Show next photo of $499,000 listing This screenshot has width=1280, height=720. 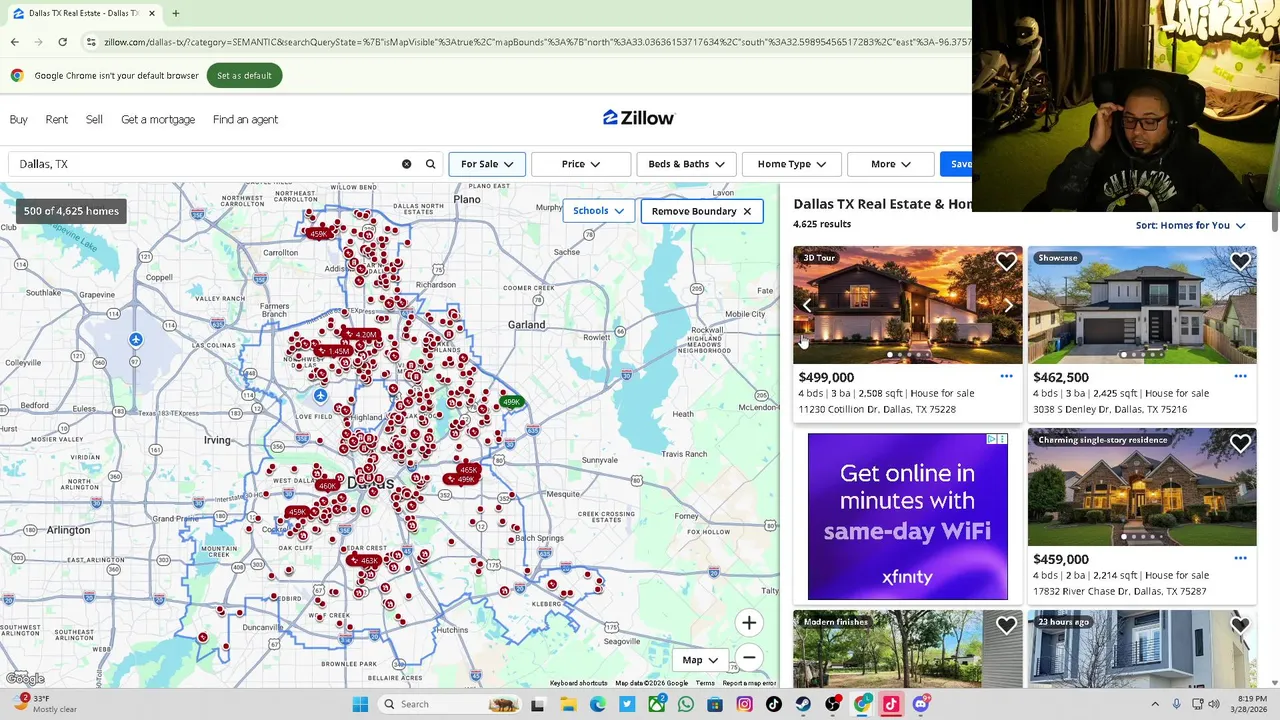[x=1009, y=306]
